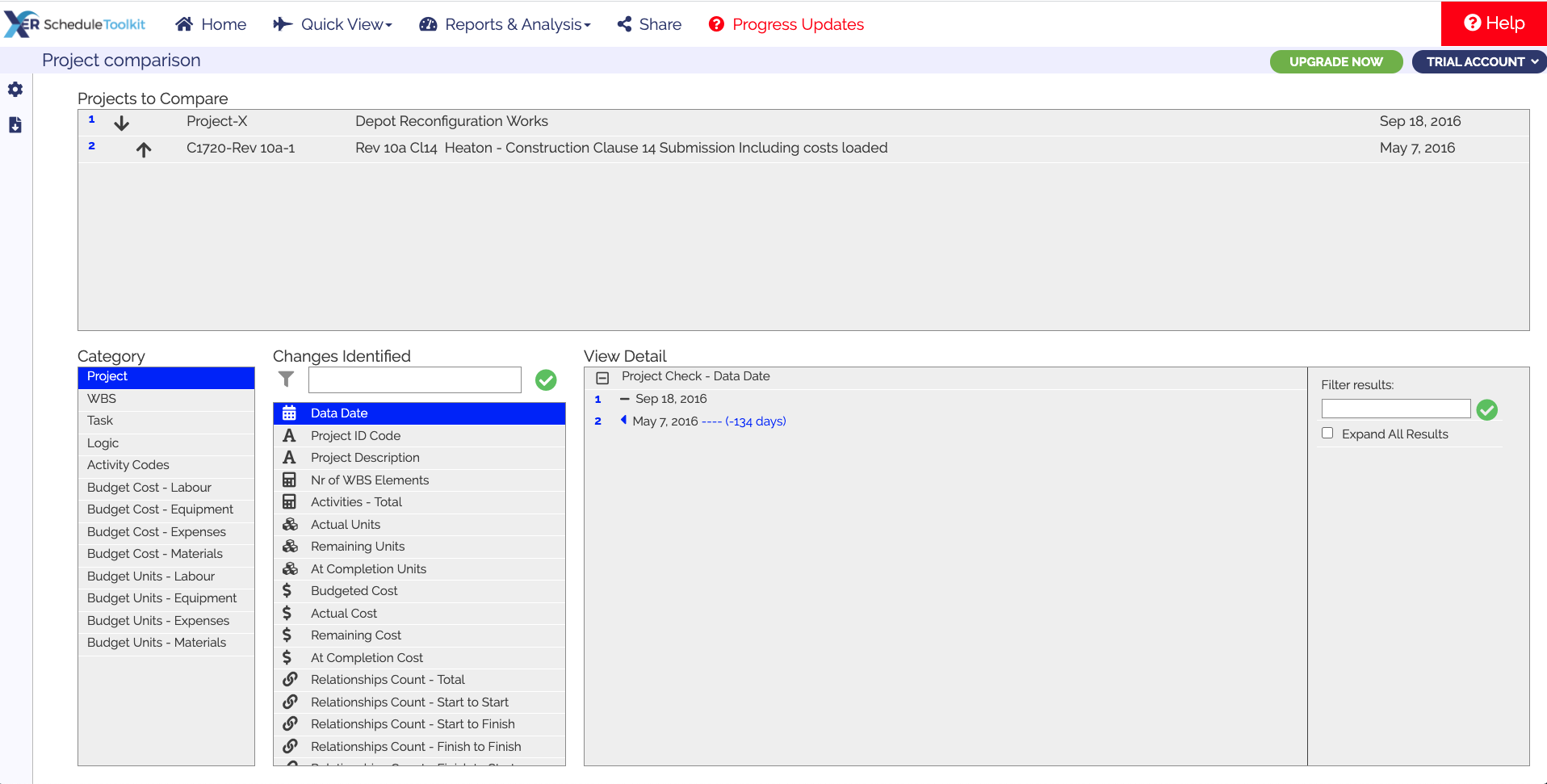Click link icon beside Relationships Count - Finish to Finish
This screenshot has height=784, width=1547.
pyautogui.click(x=290, y=746)
